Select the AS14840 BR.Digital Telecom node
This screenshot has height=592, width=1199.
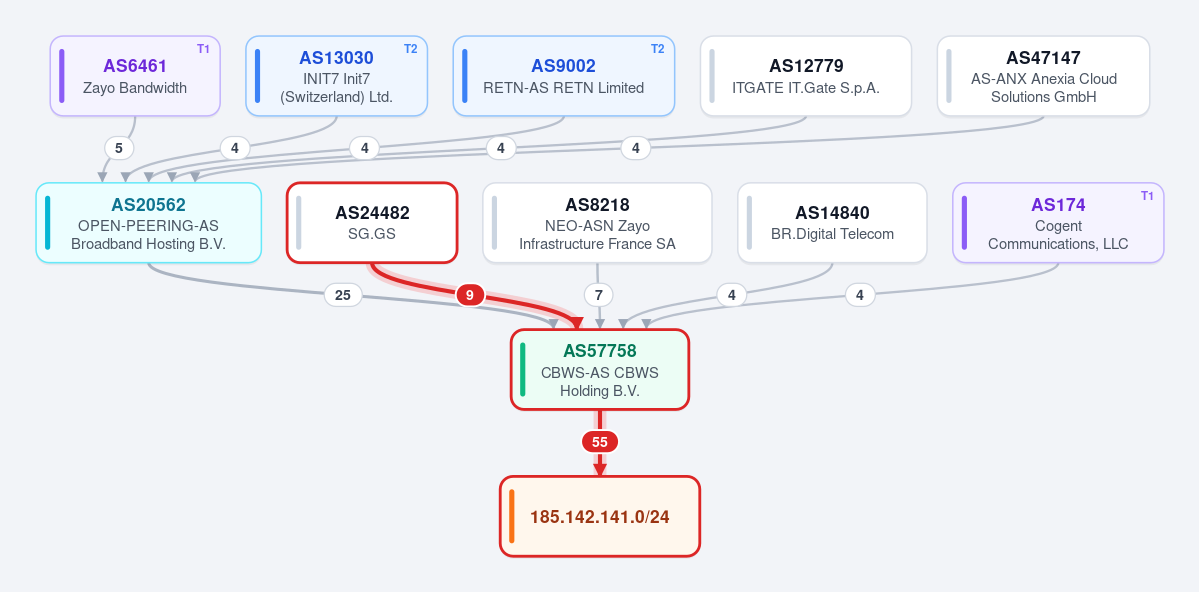(x=832, y=223)
